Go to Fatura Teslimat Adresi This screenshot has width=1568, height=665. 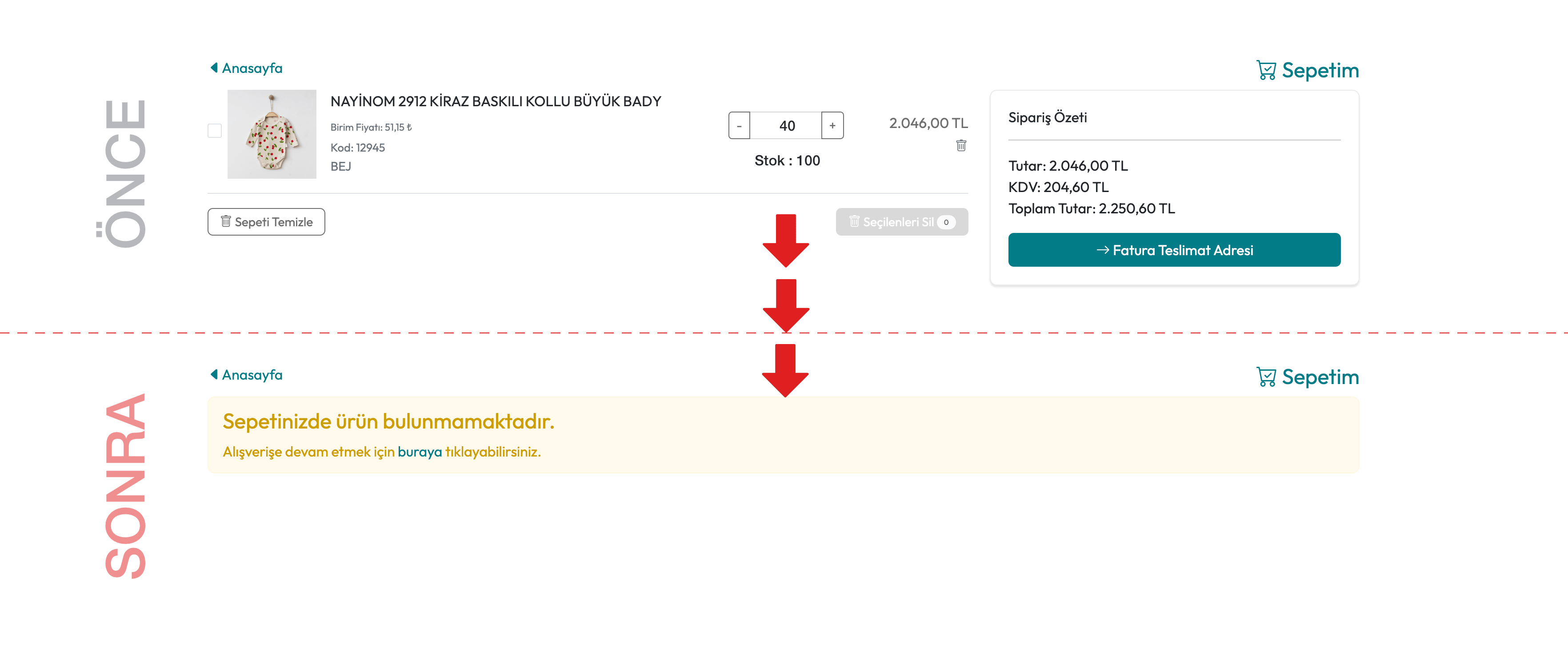click(x=1174, y=250)
